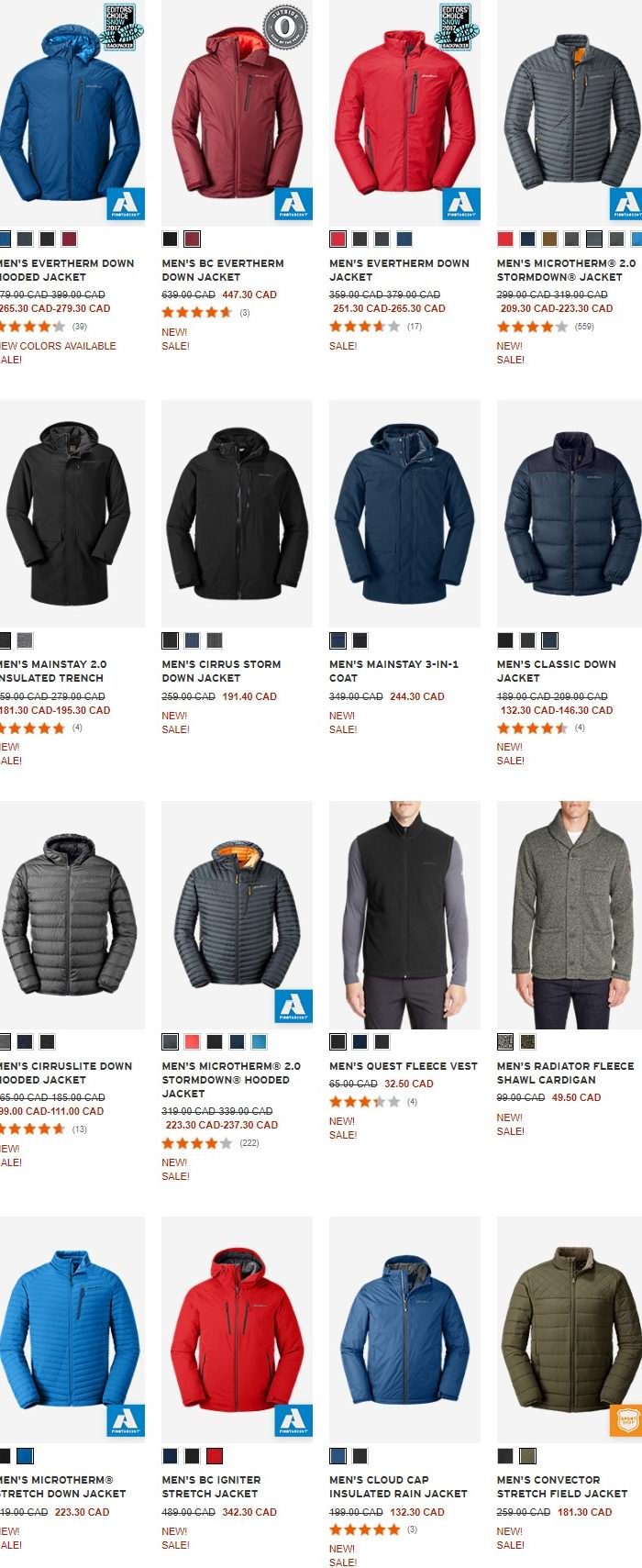The width and height of the screenshot is (642, 1568).
Task: Click olive Convector Stretch Field Jacket image
Action: click(570, 1329)
